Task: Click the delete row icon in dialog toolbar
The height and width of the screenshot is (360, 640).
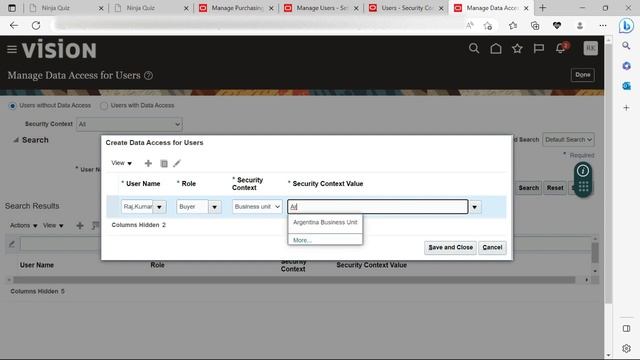Action: (164, 163)
